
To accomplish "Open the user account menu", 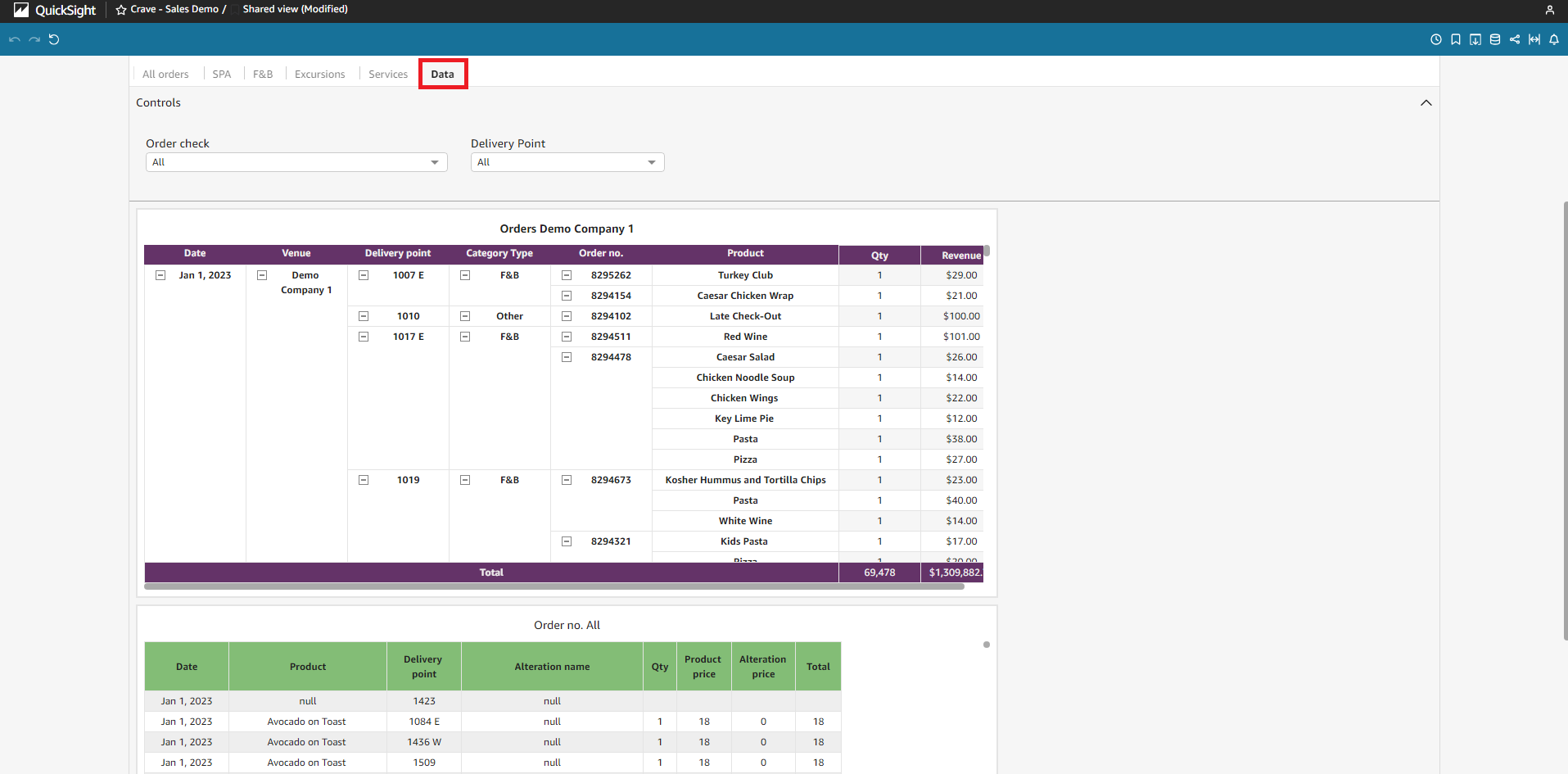I will [x=1550, y=10].
